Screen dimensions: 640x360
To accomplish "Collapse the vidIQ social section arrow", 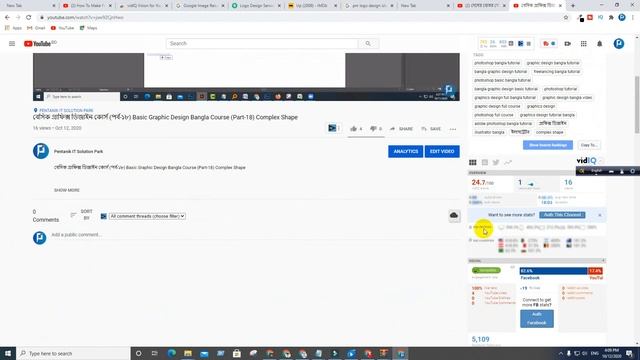I will click(x=603, y=260).
